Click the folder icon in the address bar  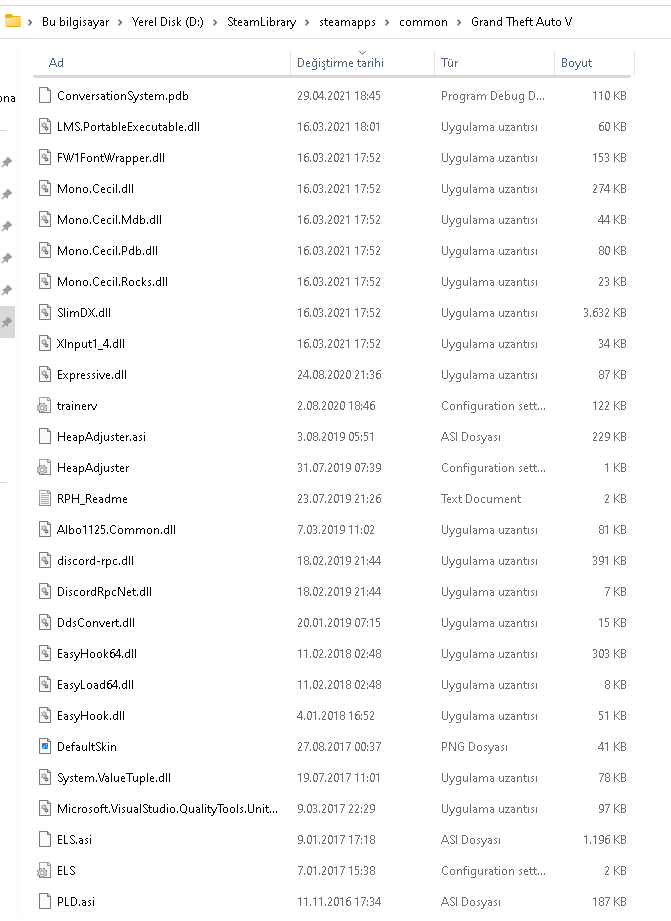[x=12, y=22]
